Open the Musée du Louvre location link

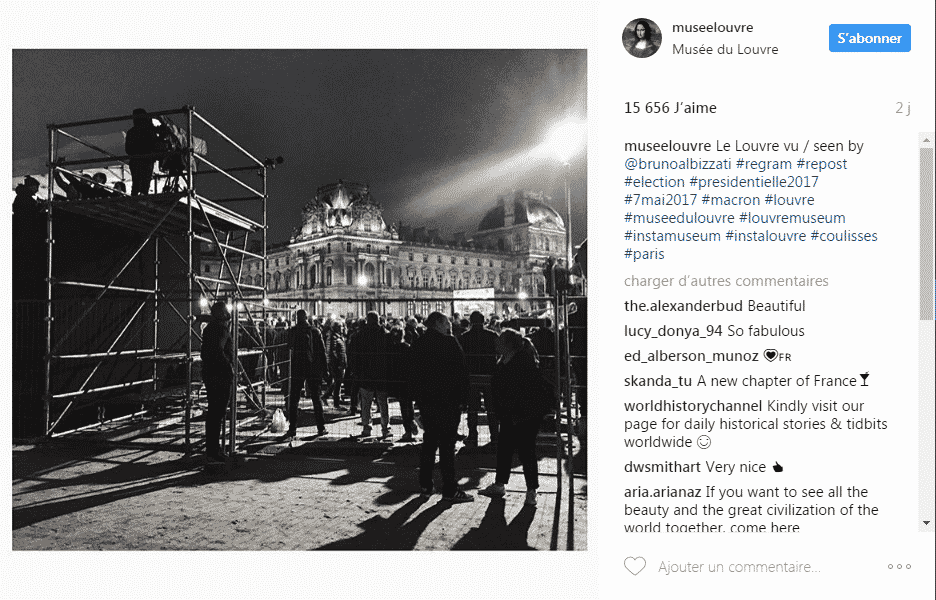click(725, 50)
